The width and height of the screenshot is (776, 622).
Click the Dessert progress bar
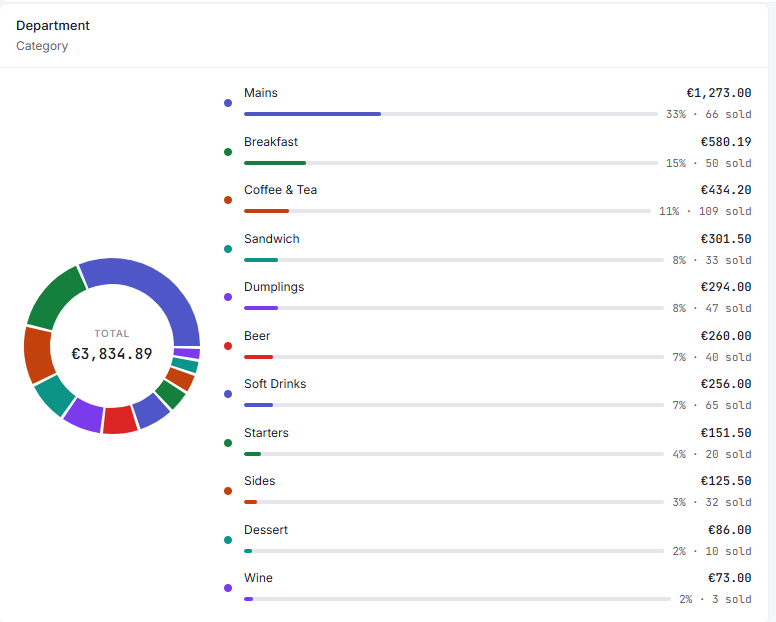(454, 551)
